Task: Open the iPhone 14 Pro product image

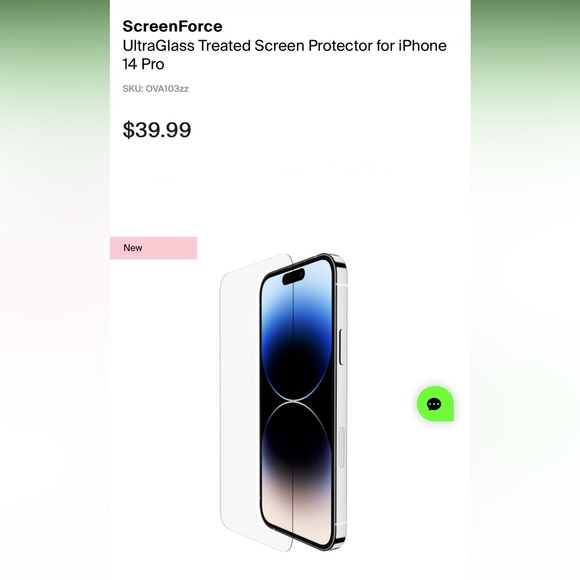Action: pos(284,402)
